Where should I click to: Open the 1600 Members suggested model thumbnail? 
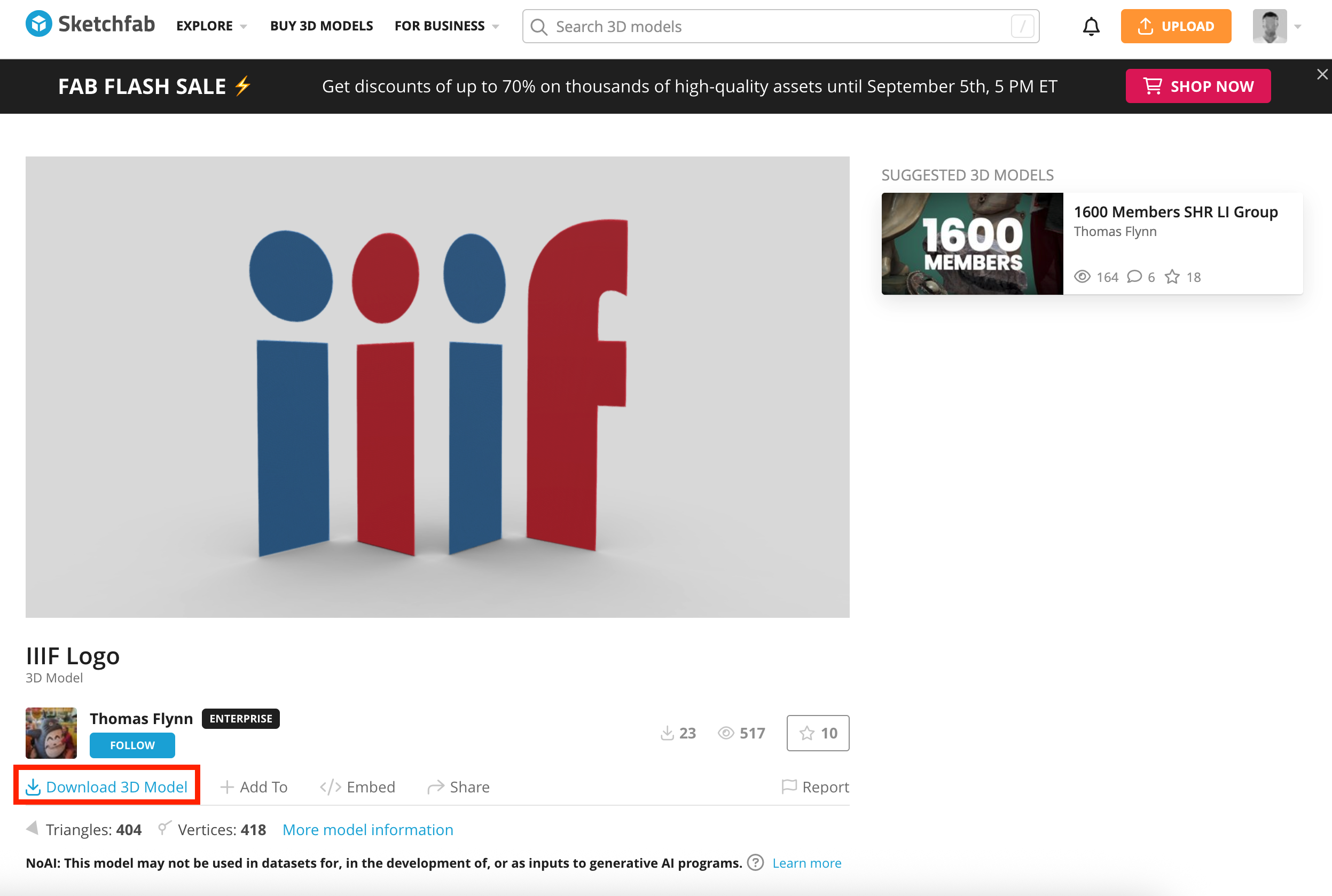coord(971,244)
